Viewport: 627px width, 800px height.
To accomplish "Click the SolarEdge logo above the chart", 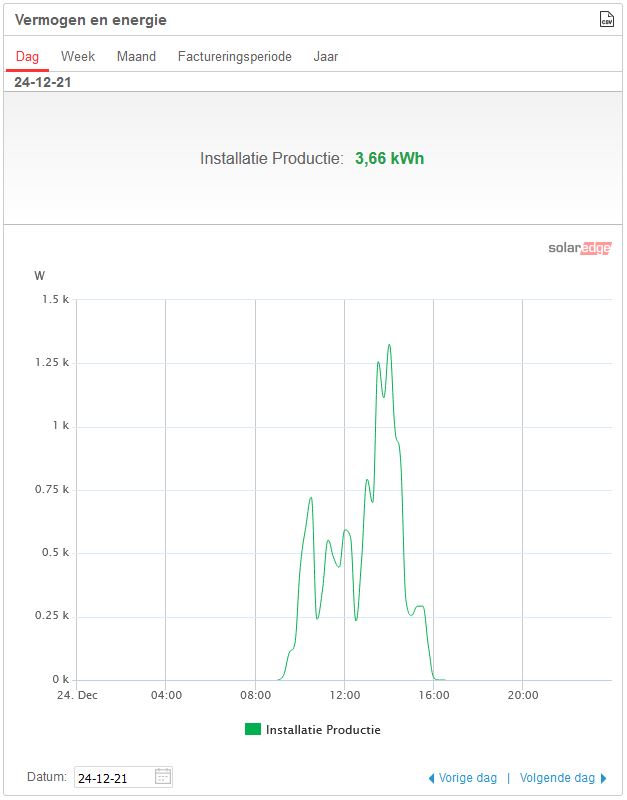I will 579,248.
